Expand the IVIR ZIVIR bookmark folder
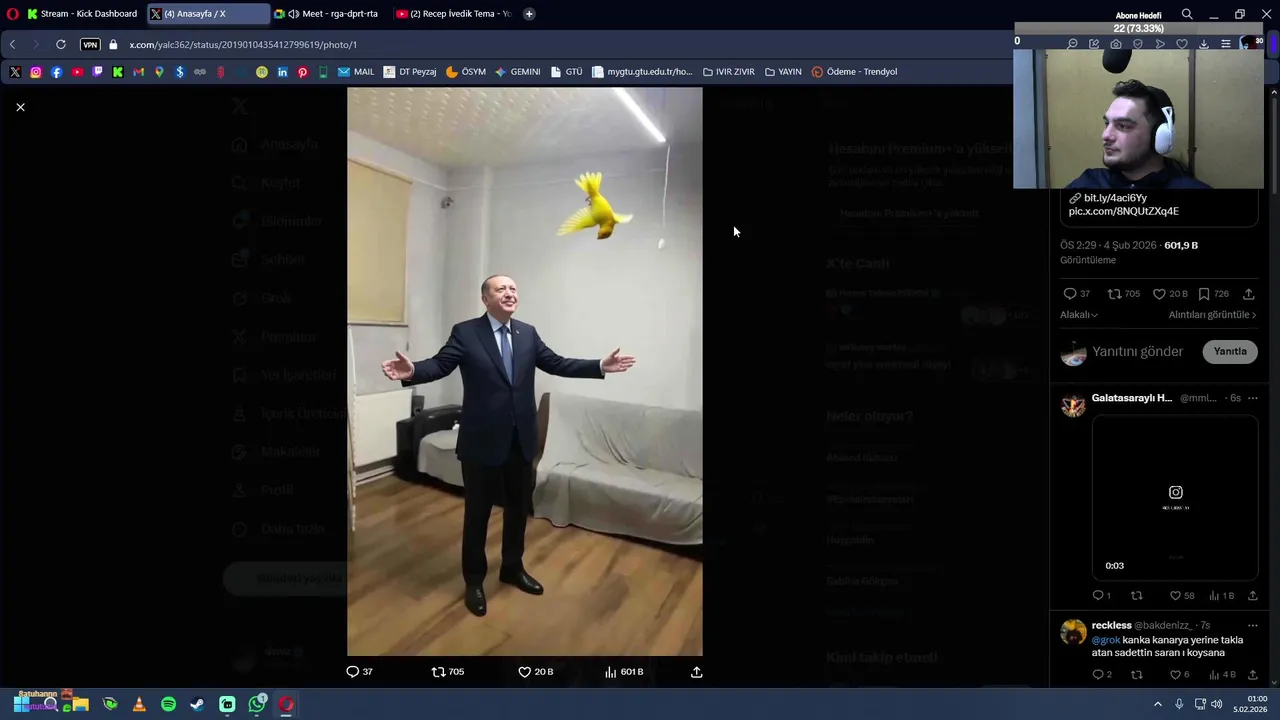This screenshot has height=720, width=1280. [x=729, y=72]
